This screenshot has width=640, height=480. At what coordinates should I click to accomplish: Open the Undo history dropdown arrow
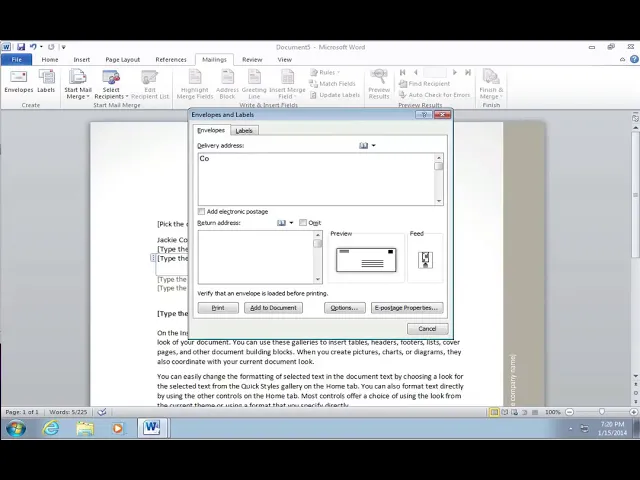[x=41, y=47]
